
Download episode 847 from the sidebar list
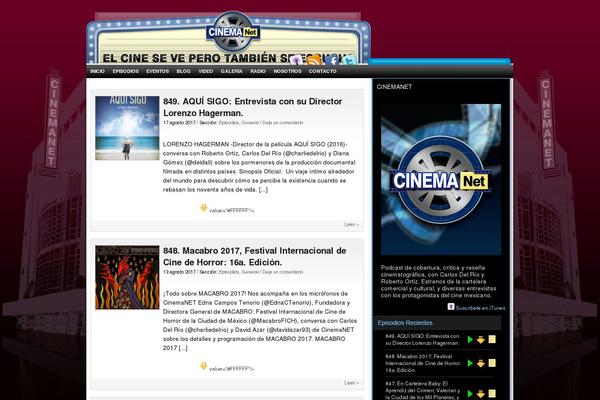481,393
